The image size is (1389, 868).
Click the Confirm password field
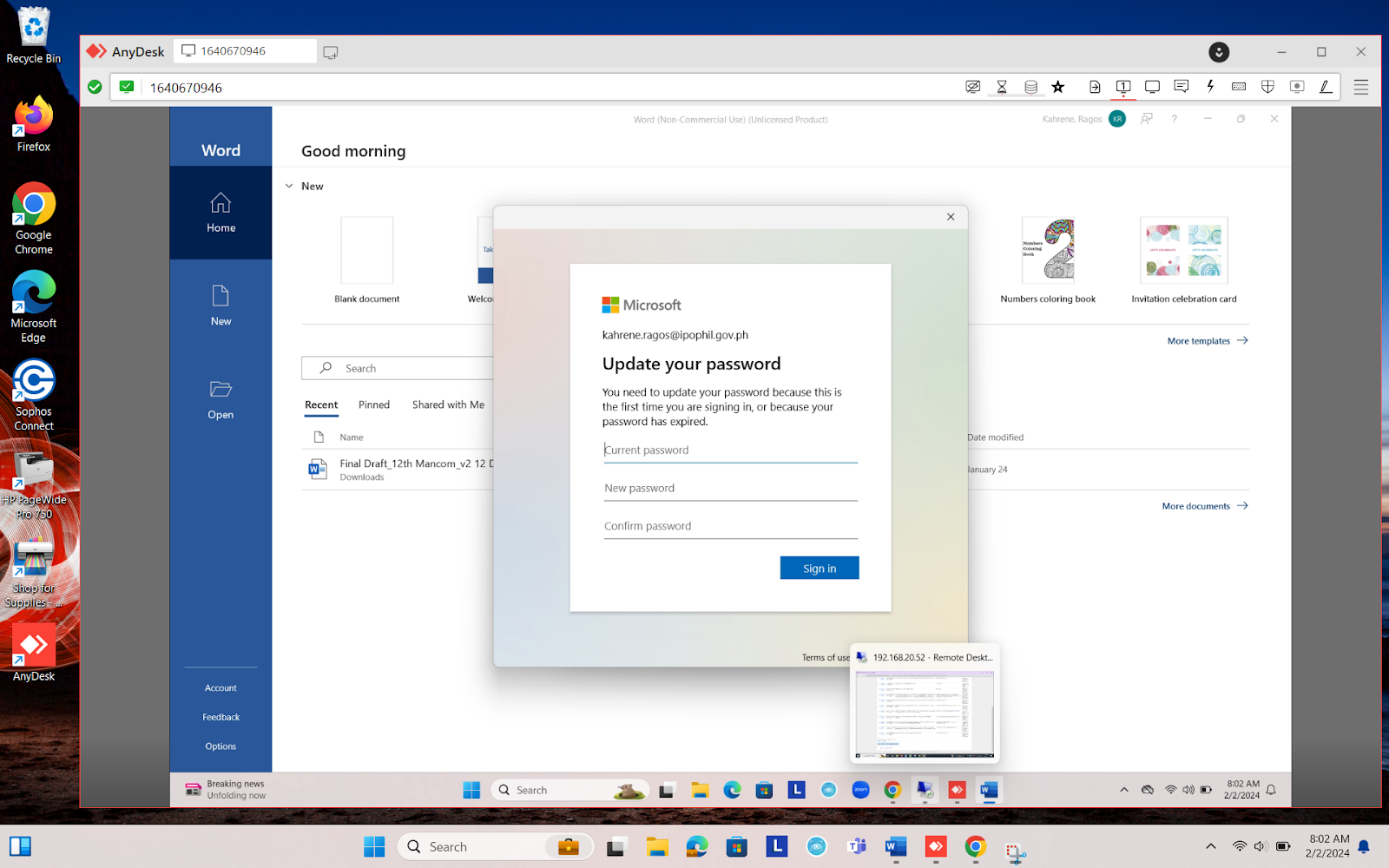(730, 526)
